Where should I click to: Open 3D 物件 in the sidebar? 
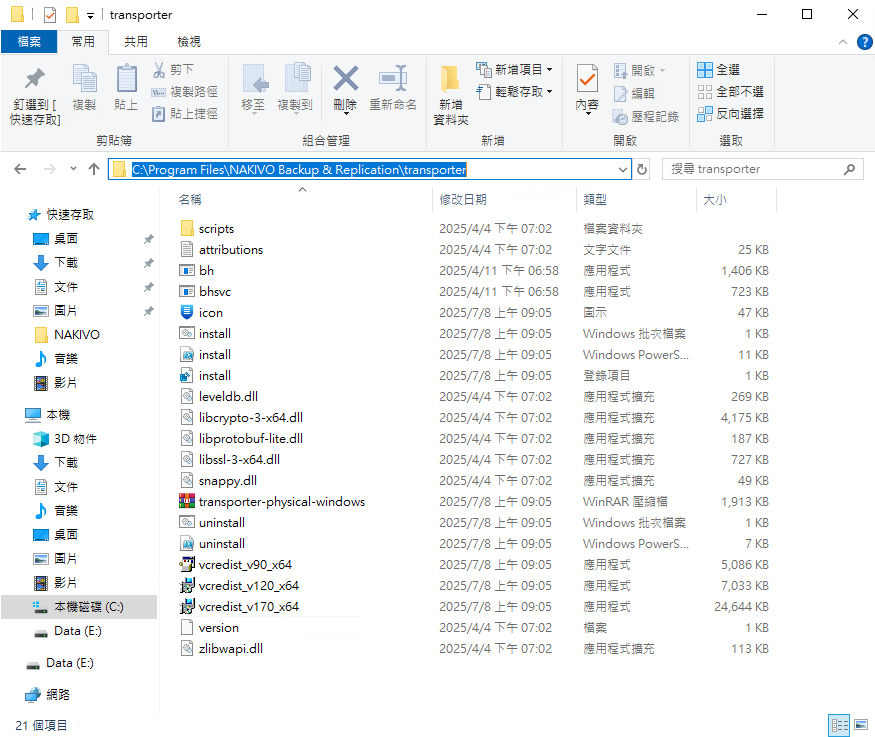tap(75, 439)
